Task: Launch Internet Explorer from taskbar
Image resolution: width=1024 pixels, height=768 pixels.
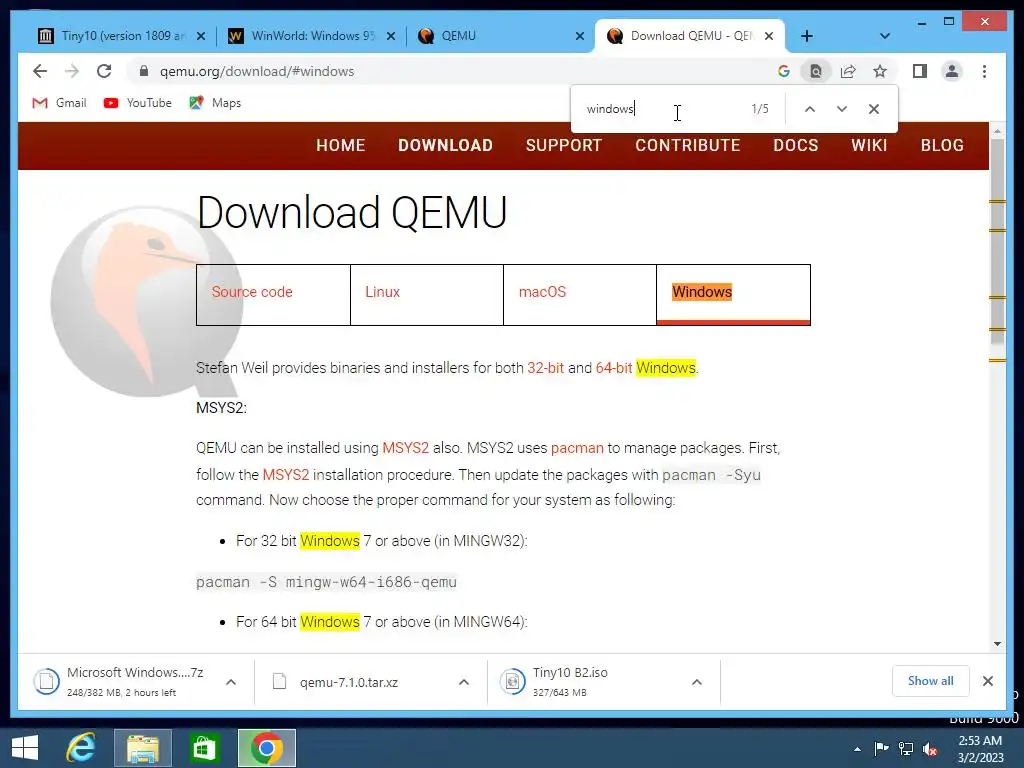Action: pos(81,748)
